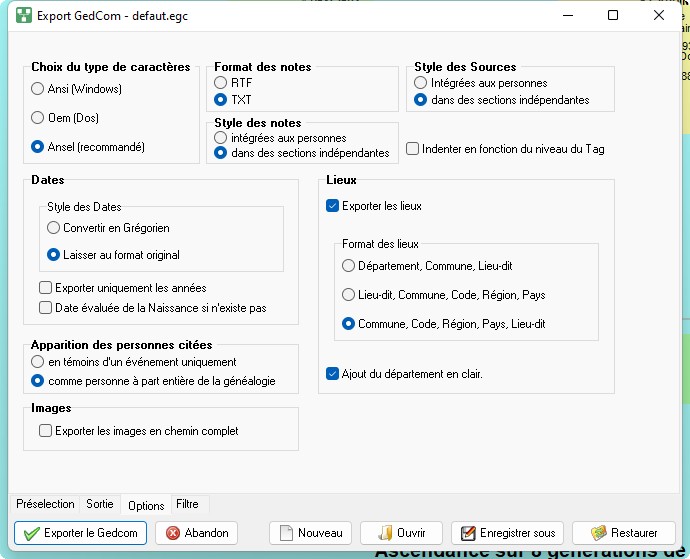The height and width of the screenshot is (559, 690).
Task: Click the Abandon button
Action: (197, 533)
